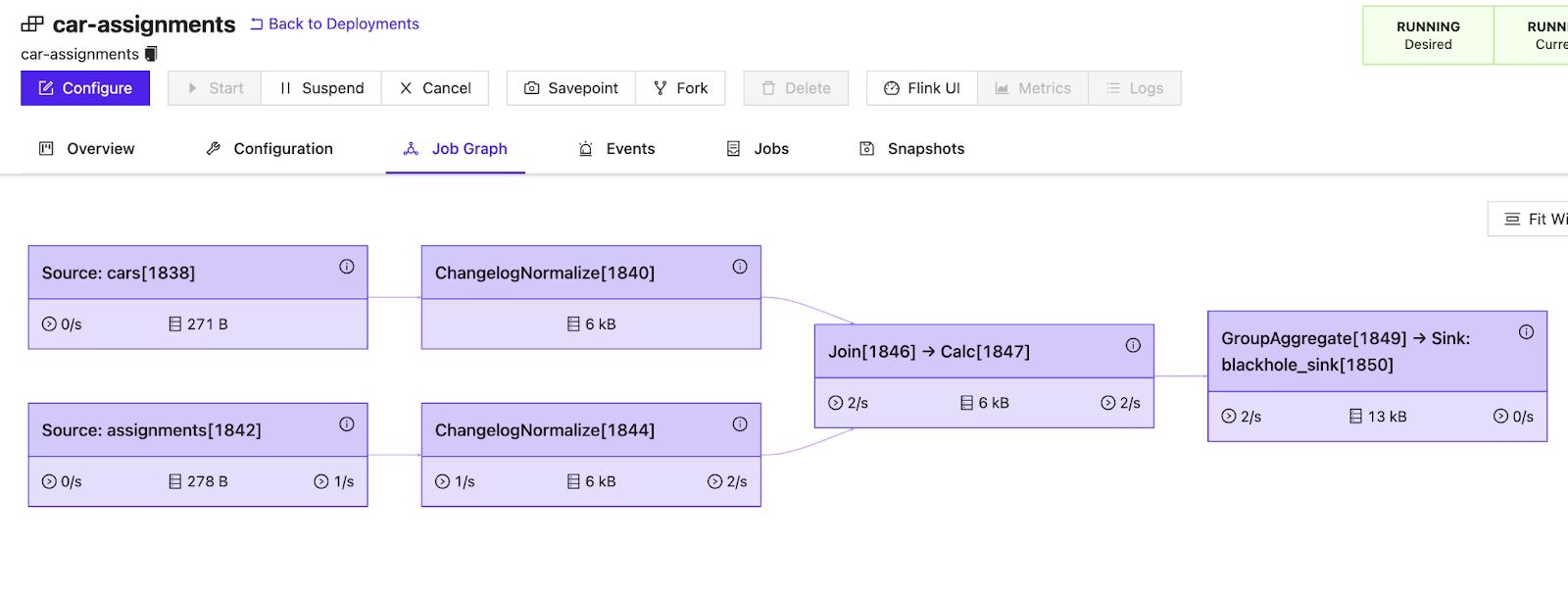1568x597 pixels.
Task: Click the Configure button
Action: [85, 88]
